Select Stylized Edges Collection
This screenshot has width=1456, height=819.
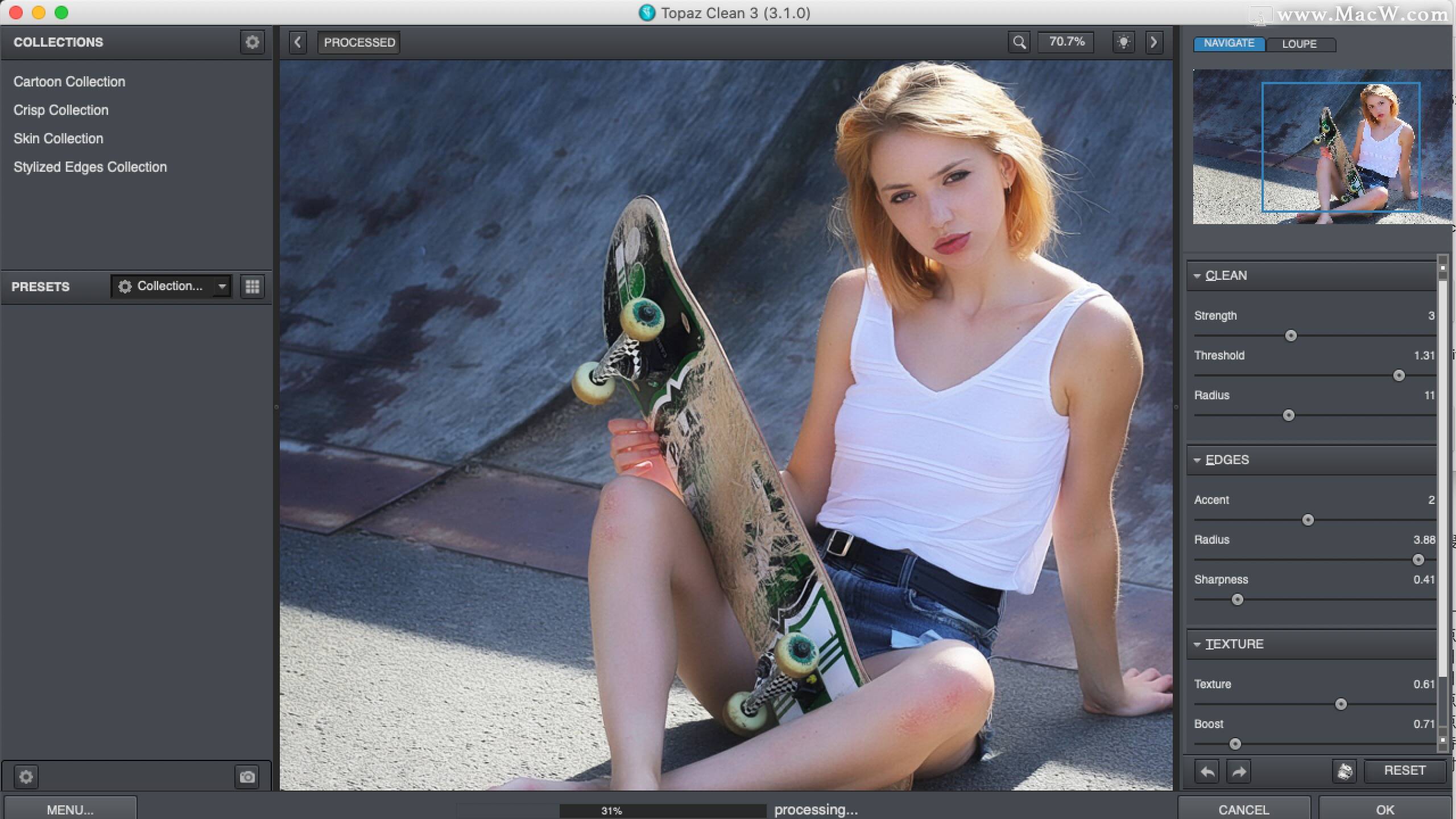click(x=90, y=167)
